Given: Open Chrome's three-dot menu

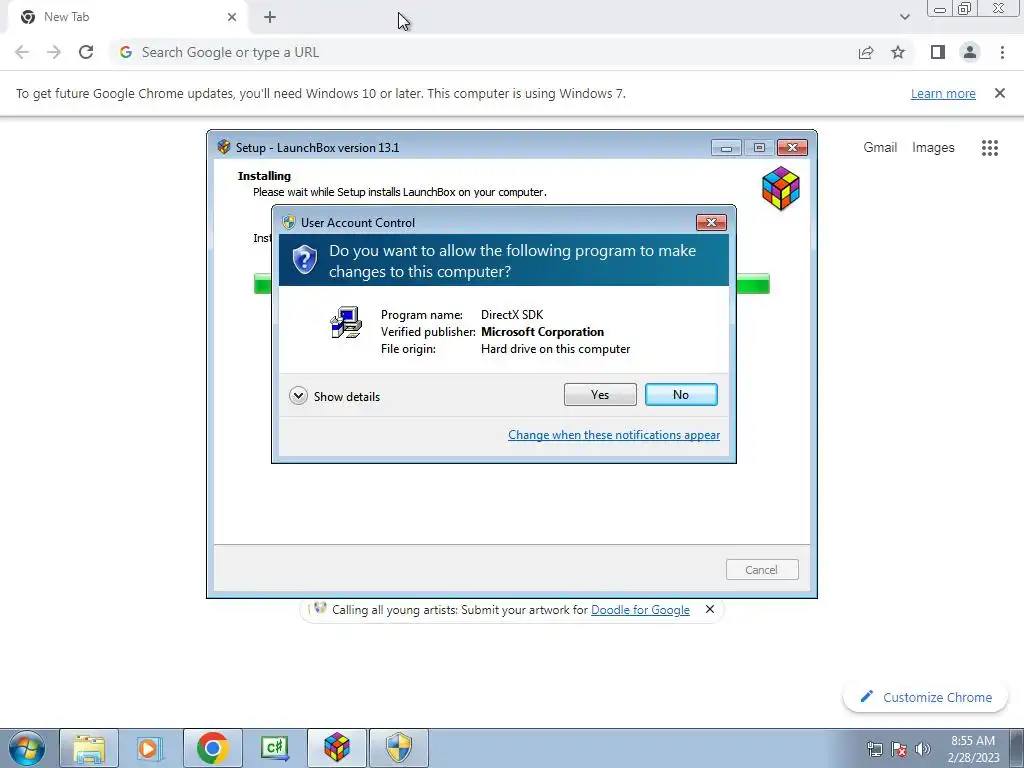Looking at the screenshot, I should [1002, 52].
